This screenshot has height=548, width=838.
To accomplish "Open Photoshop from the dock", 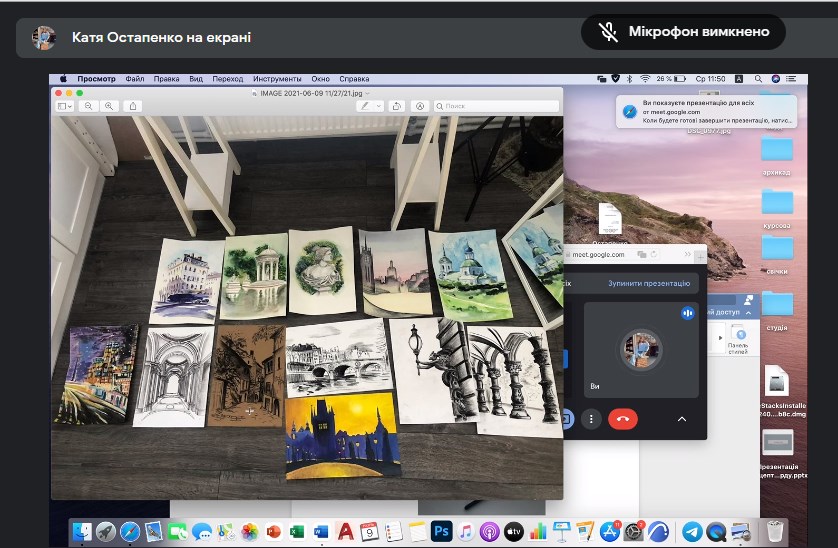I will pyautogui.click(x=441, y=531).
